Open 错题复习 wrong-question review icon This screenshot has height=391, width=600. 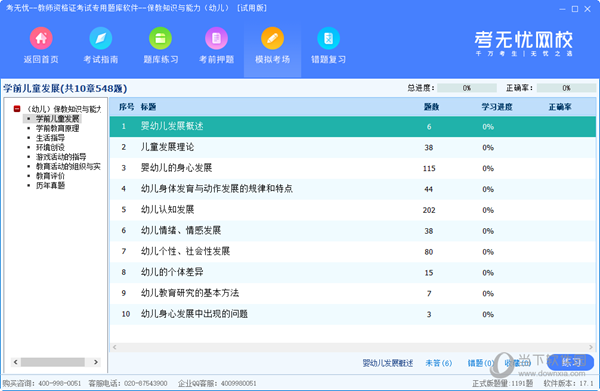pyautogui.click(x=328, y=38)
